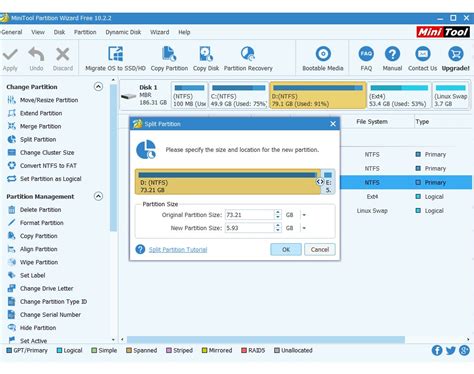Image resolution: width=474 pixels, height=374 pixels.
Task: Open the Split Partition Tutorial link
Action: [178, 250]
